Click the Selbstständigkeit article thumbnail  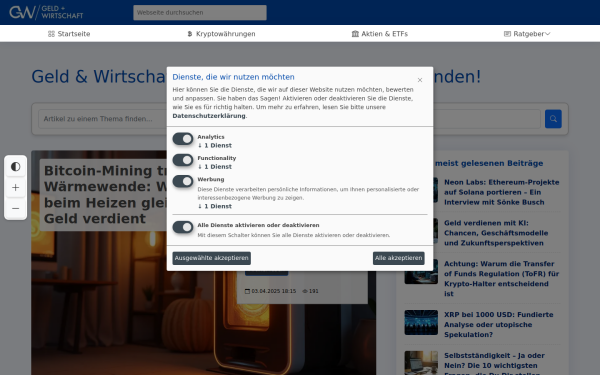click(x=421, y=363)
